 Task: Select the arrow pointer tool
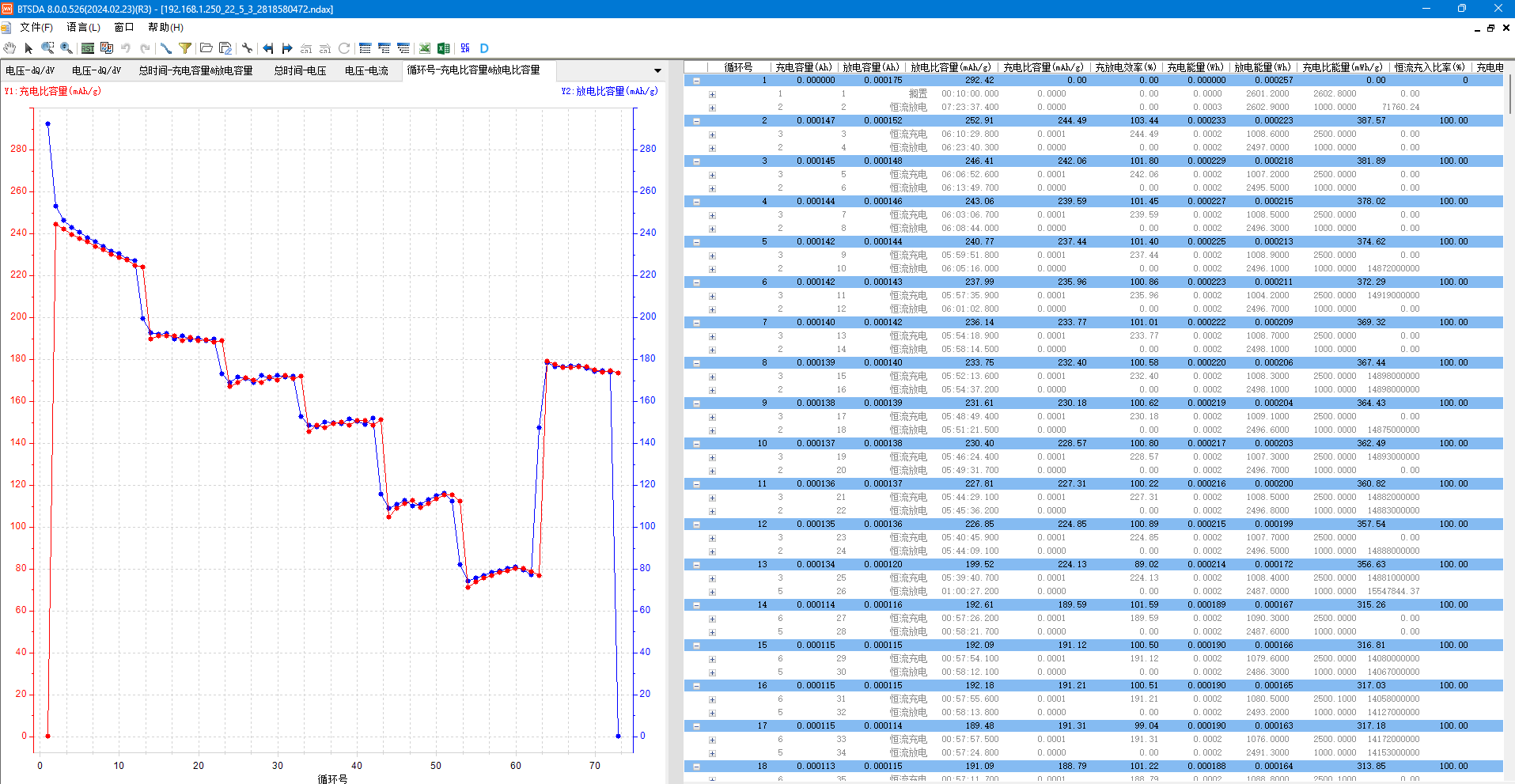tap(28, 48)
